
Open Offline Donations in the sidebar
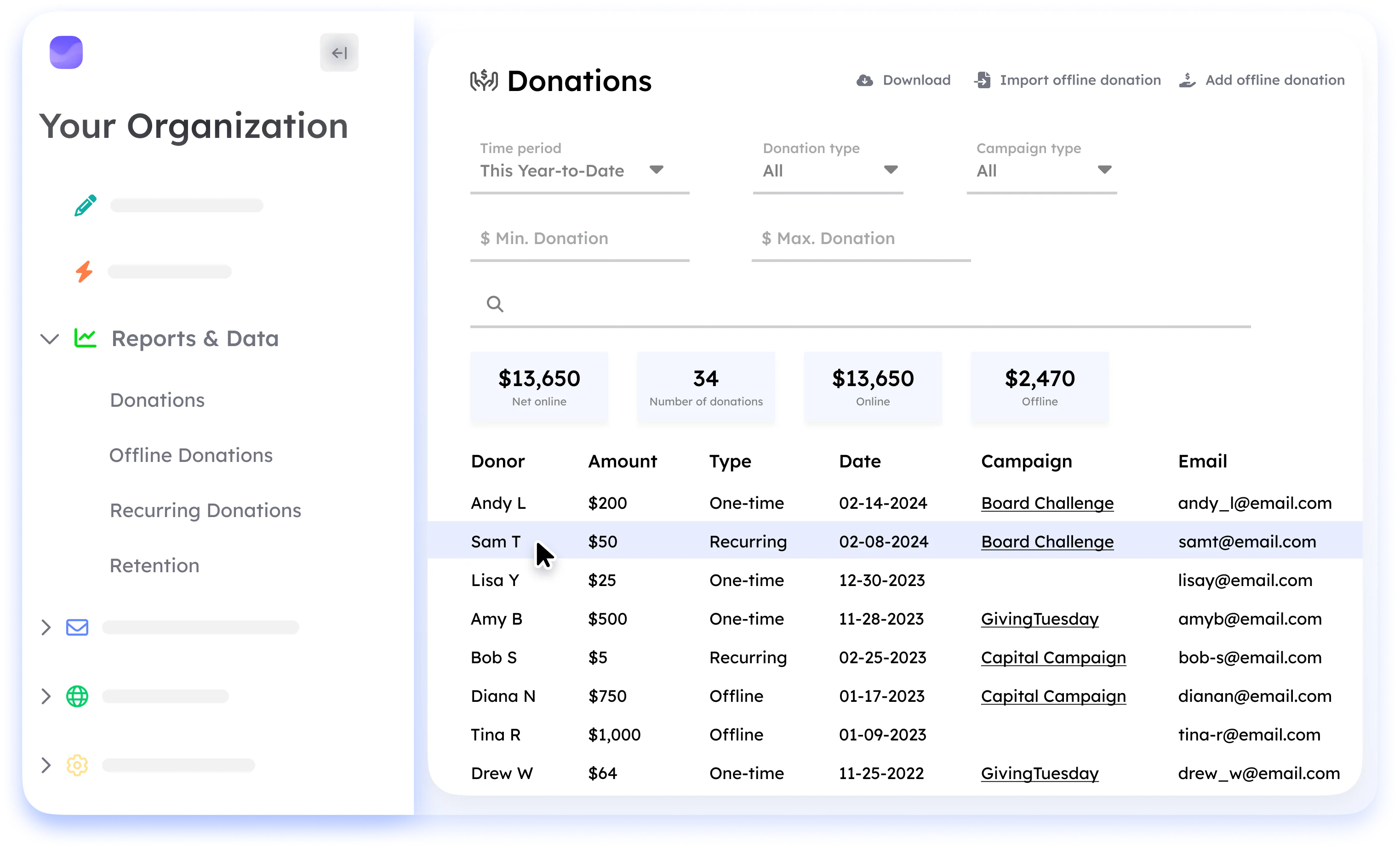pyautogui.click(x=191, y=455)
